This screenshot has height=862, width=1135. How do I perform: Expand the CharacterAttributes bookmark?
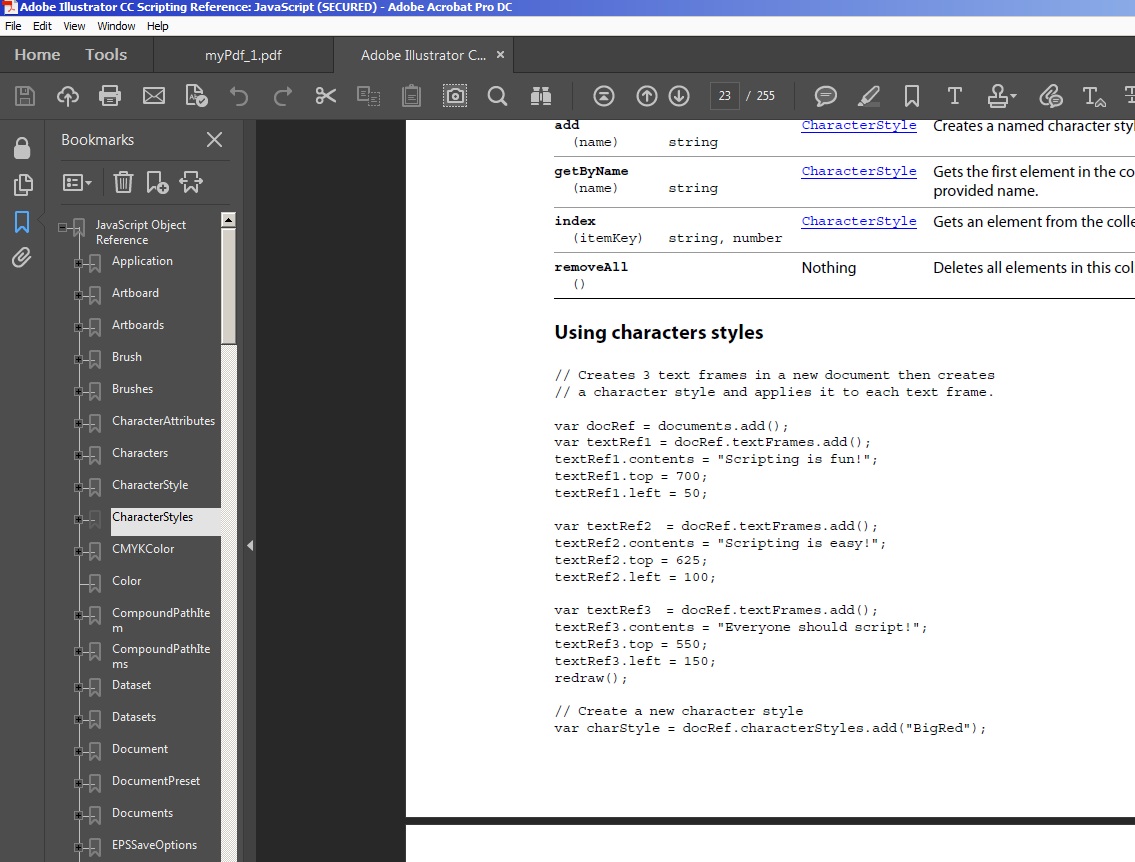click(x=78, y=423)
